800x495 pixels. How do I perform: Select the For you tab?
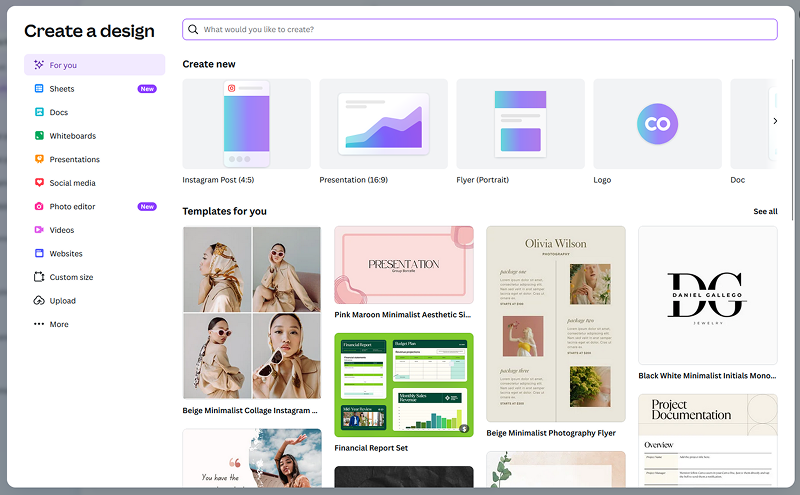[x=94, y=65]
